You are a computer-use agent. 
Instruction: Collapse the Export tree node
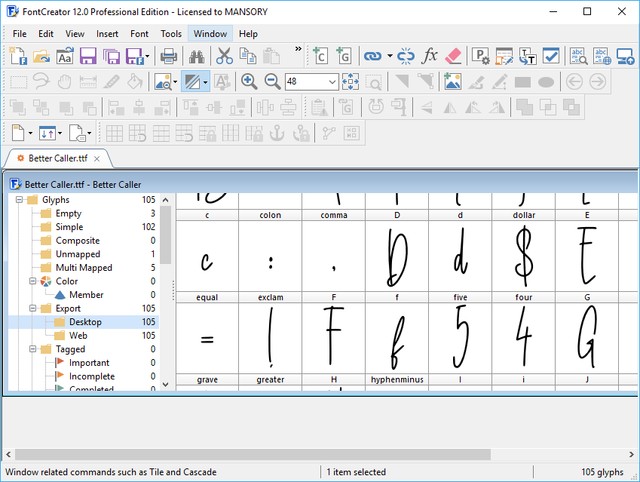point(31,309)
